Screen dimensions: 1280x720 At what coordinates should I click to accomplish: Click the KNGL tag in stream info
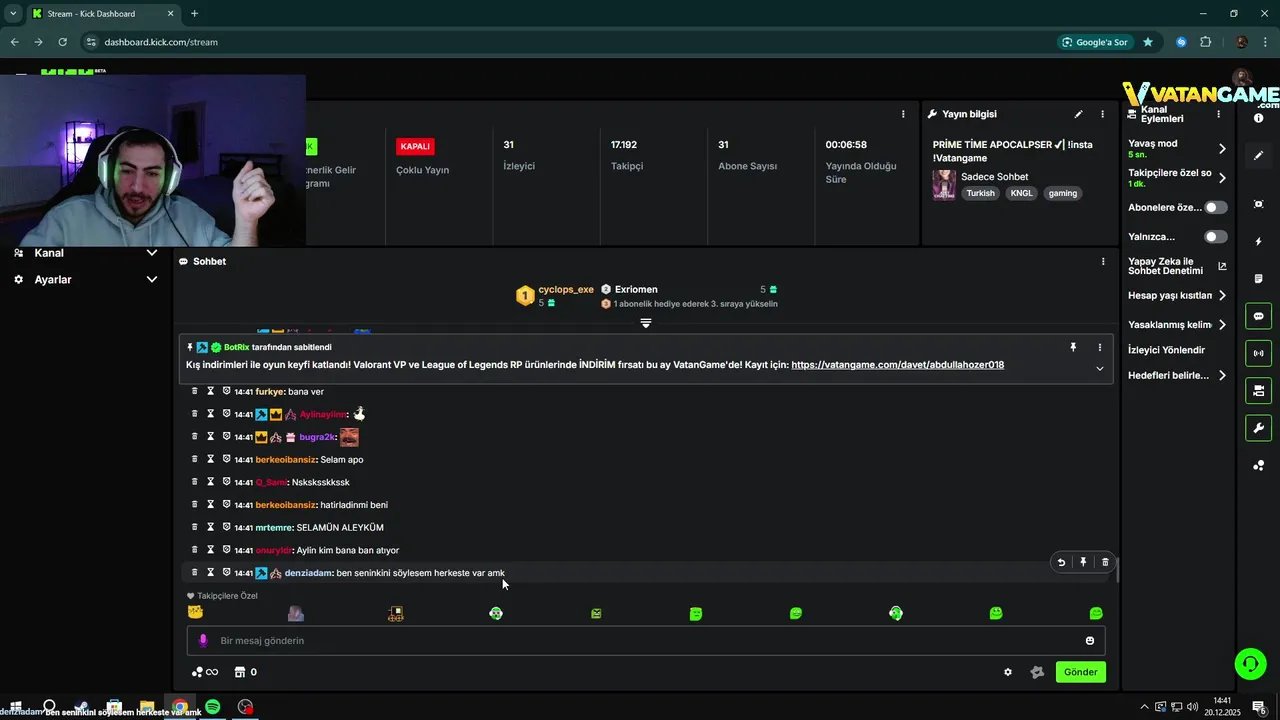tap(1021, 193)
